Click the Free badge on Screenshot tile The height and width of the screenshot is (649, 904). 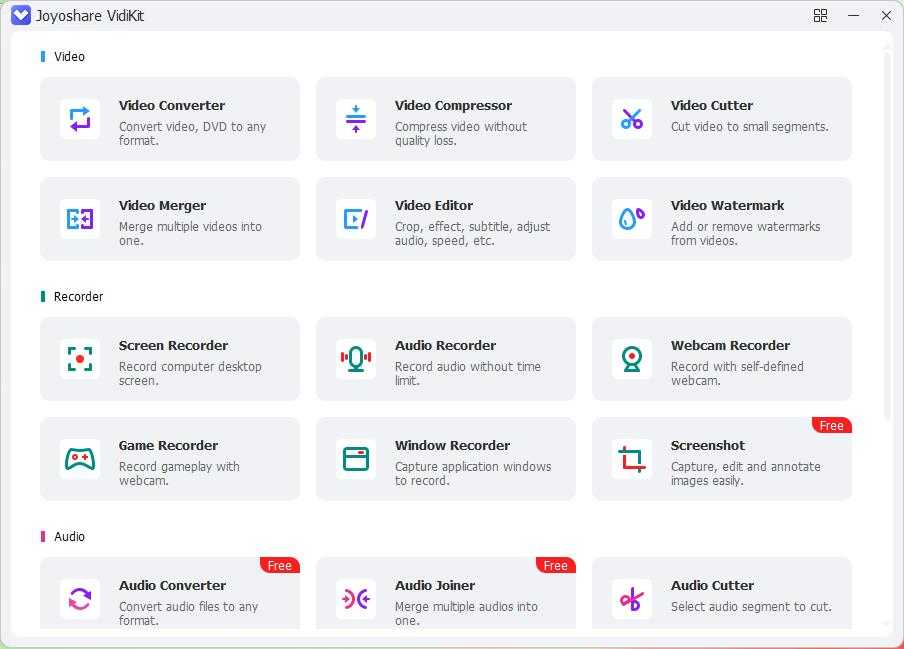pyautogui.click(x=831, y=425)
